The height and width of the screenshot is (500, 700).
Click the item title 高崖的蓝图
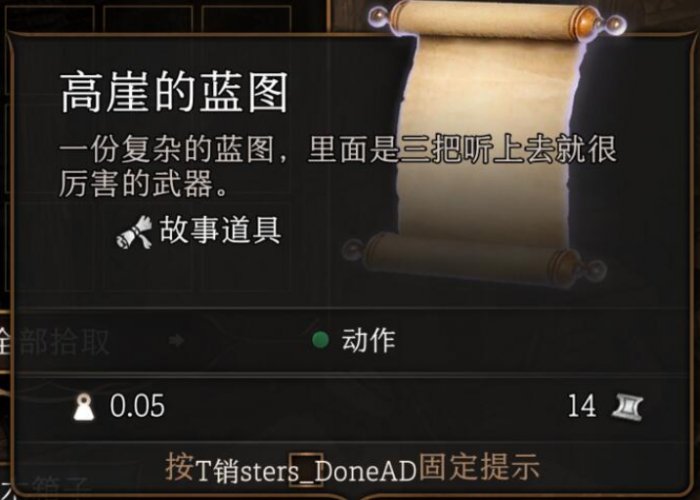pyautogui.click(x=174, y=93)
